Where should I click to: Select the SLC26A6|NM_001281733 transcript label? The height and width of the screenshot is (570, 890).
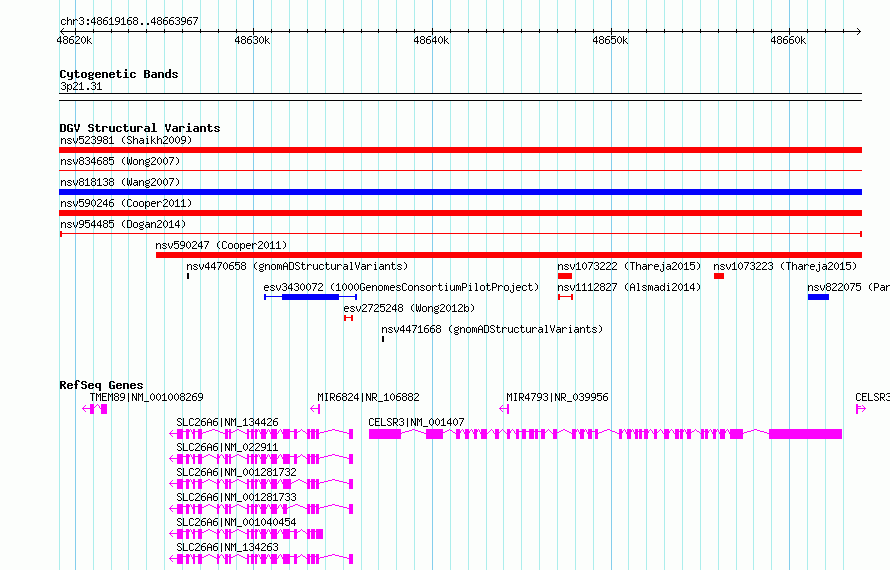click(236, 497)
